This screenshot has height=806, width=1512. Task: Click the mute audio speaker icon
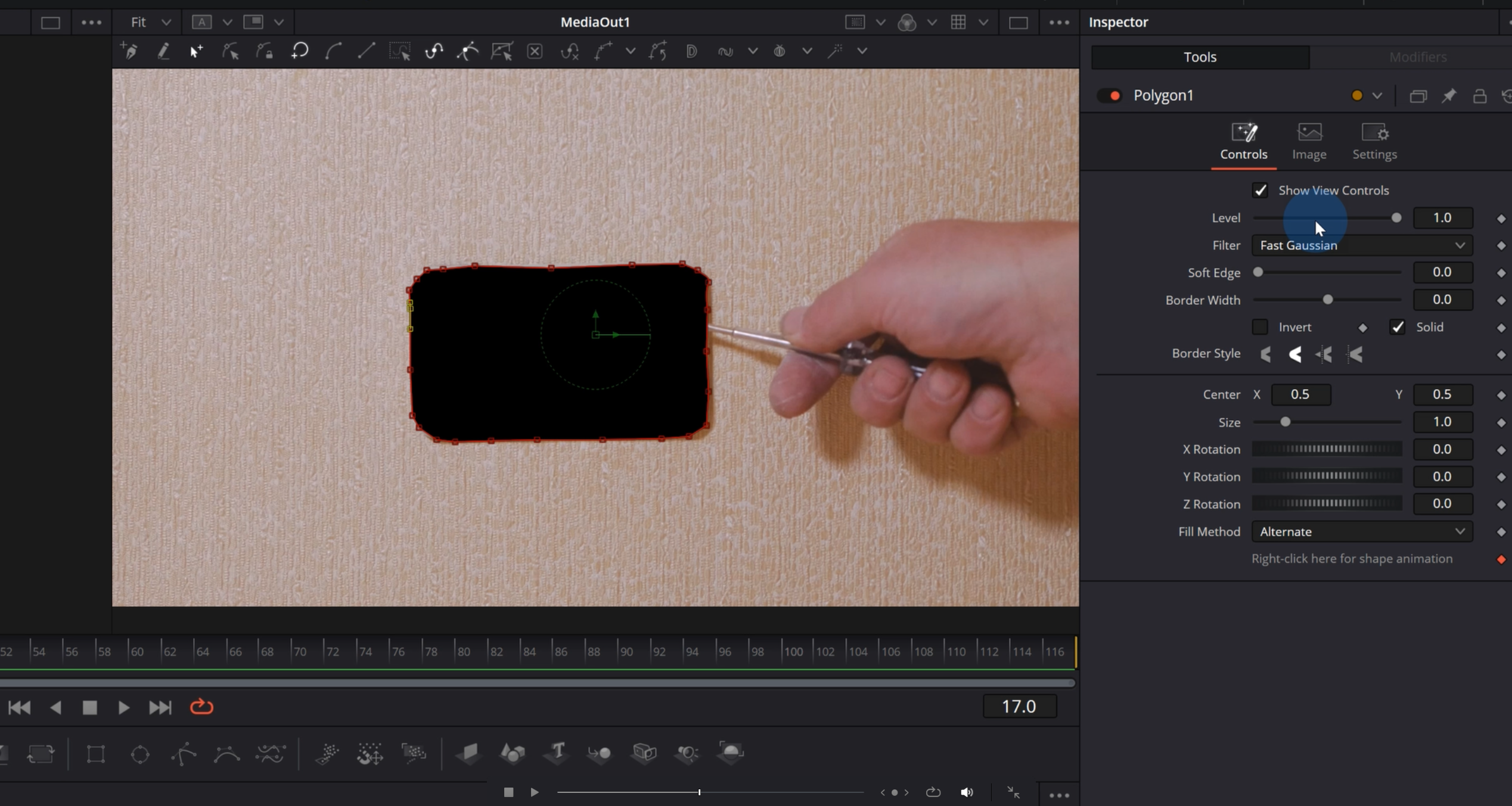coord(967,792)
